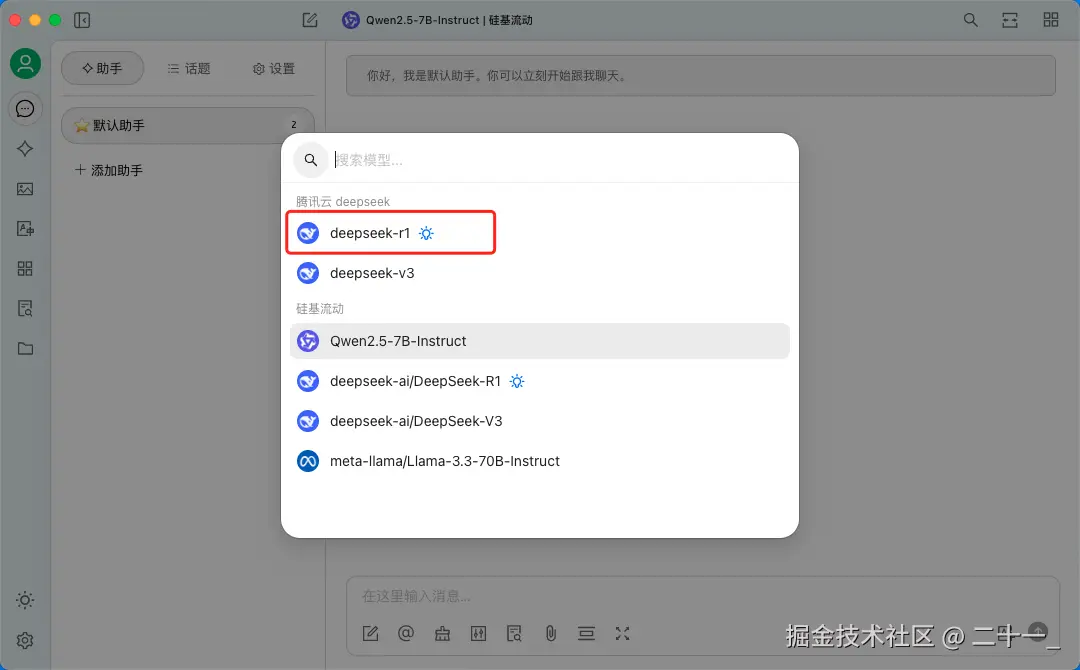Viewport: 1080px width, 670px height.
Task: Click the send message arrow button
Action: (1038, 631)
